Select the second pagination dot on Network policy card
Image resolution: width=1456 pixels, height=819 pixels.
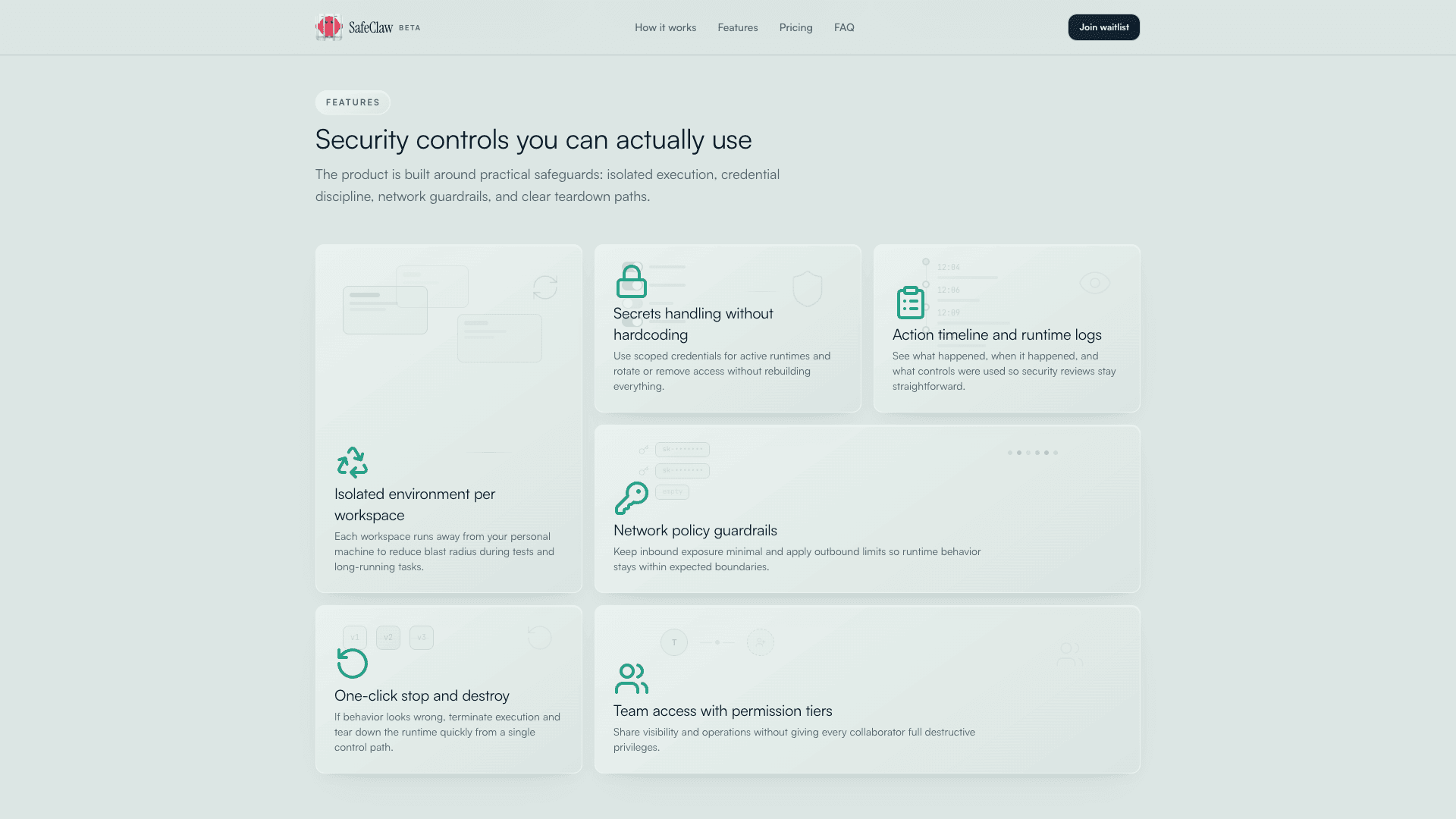point(1018,452)
